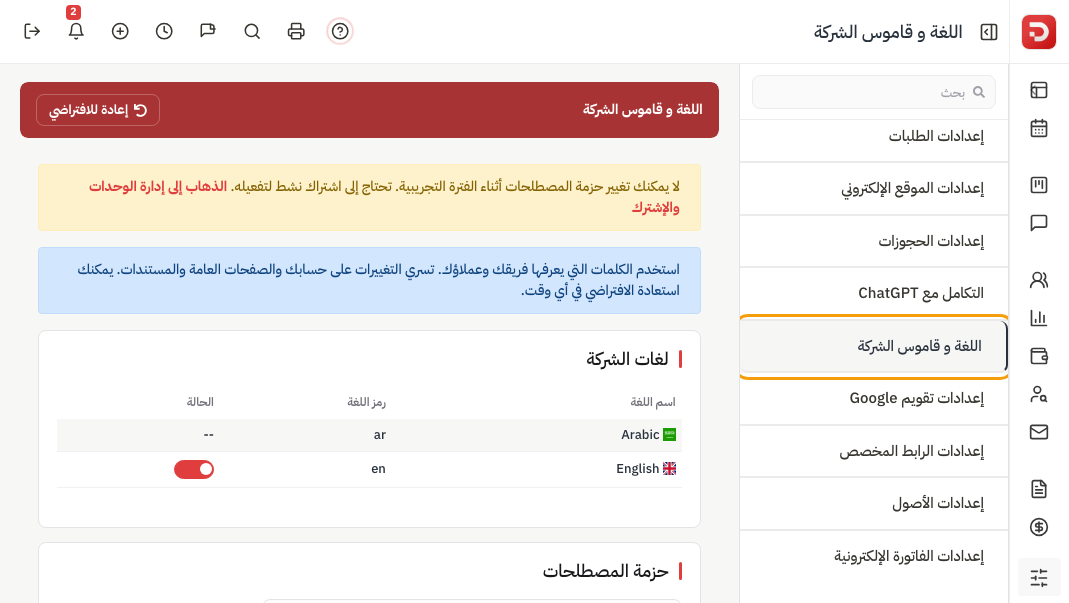The height and width of the screenshot is (603, 1069).
Task: Open إعدادات الفاتورة الإلكترونية menu item
Action: coord(873,556)
